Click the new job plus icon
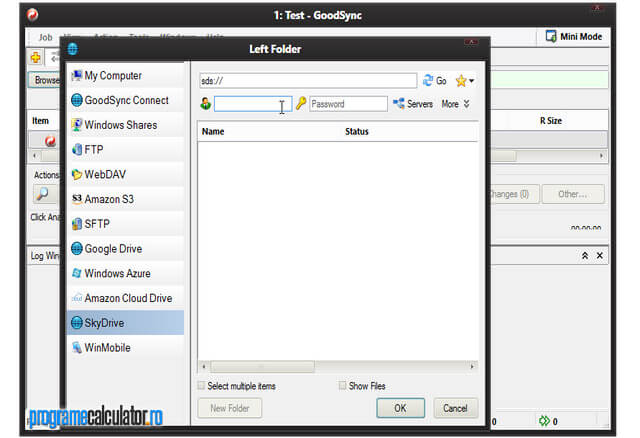Image resolution: width=640 pixels, height=438 pixels. (36, 58)
